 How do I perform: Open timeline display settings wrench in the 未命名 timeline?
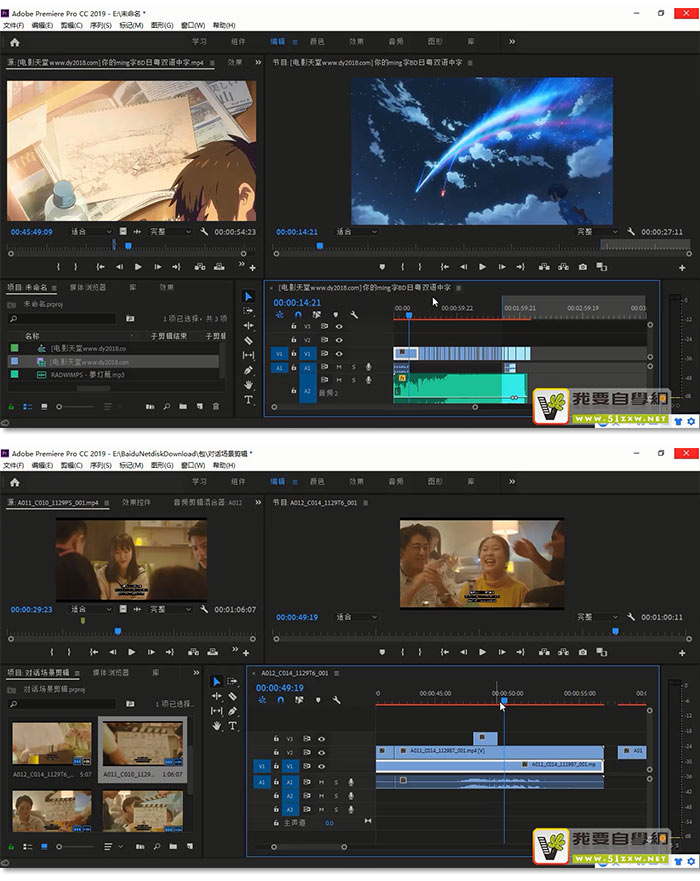[354, 315]
